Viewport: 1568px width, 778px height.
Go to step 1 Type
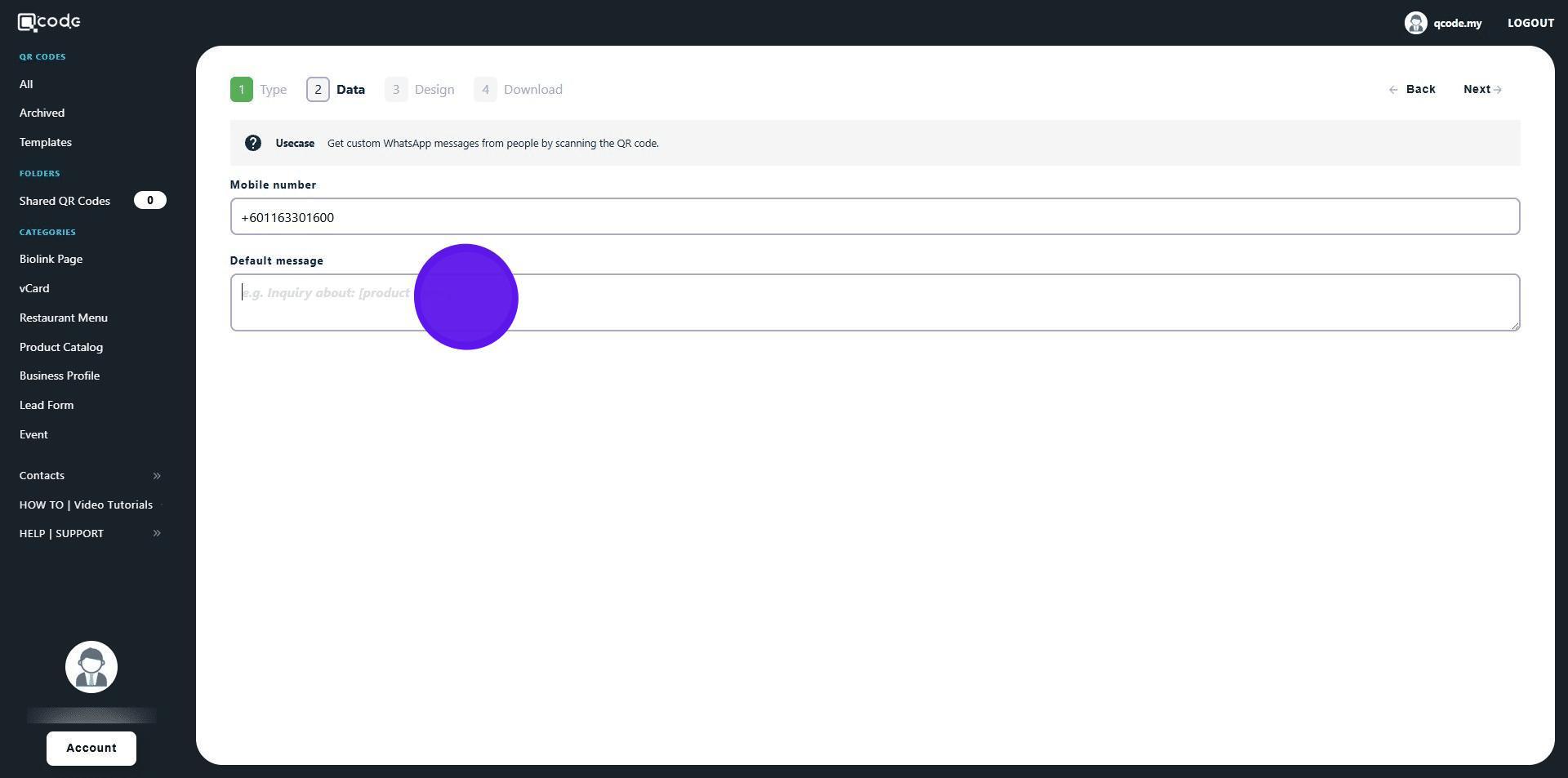tap(259, 89)
